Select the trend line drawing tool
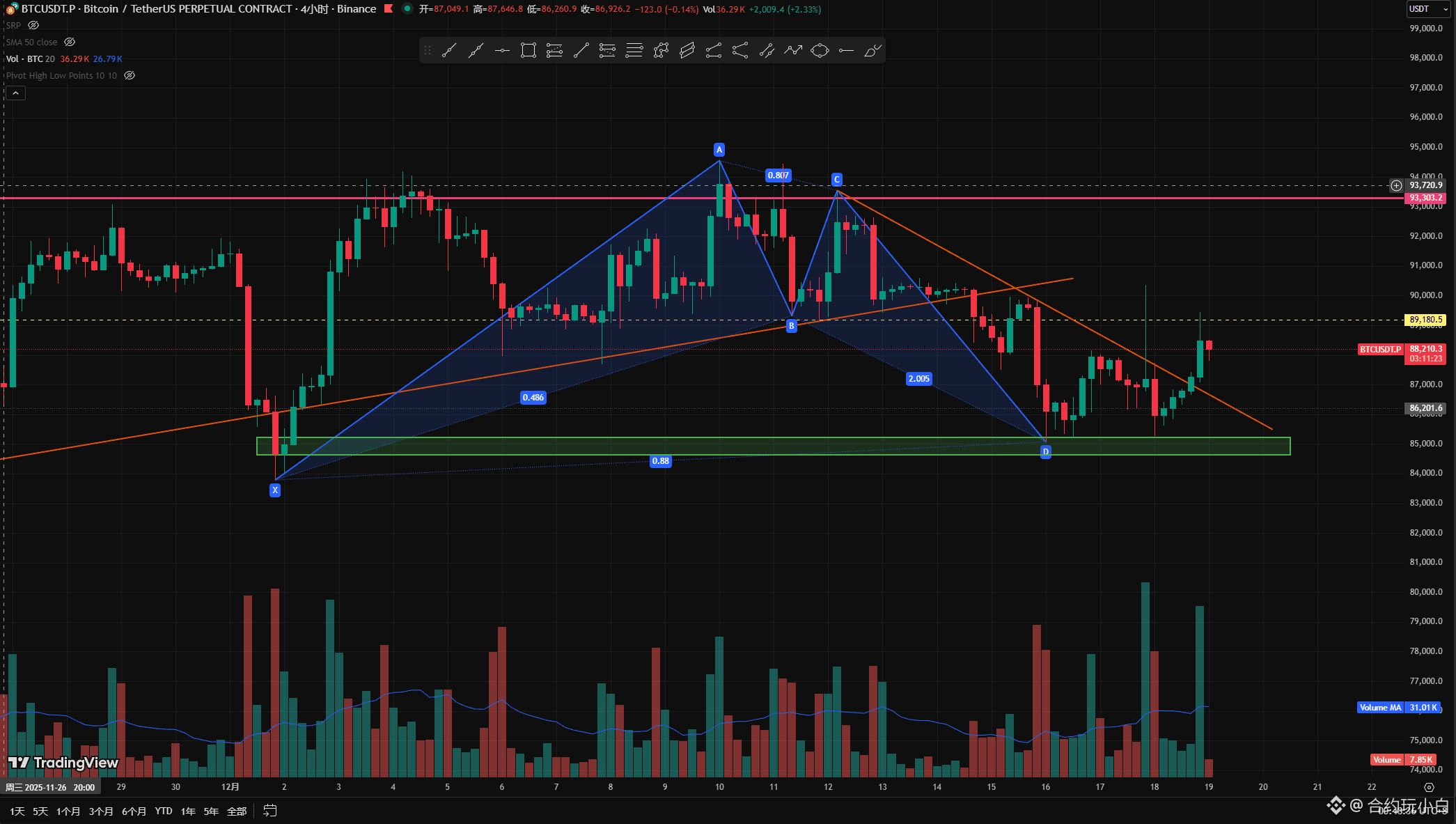Screen dimensions: 1456x824 (449, 50)
